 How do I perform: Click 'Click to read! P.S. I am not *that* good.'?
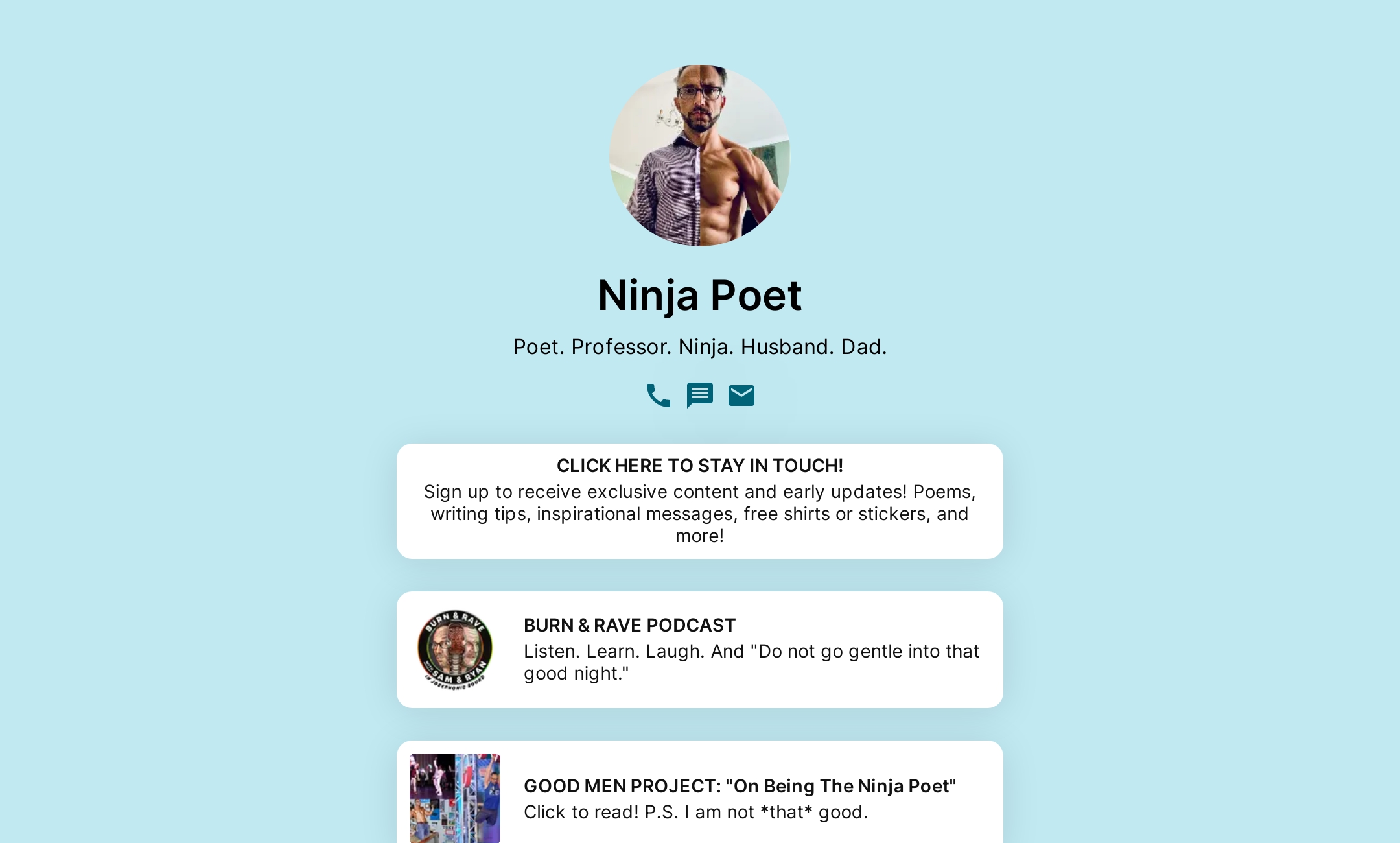coord(695,812)
